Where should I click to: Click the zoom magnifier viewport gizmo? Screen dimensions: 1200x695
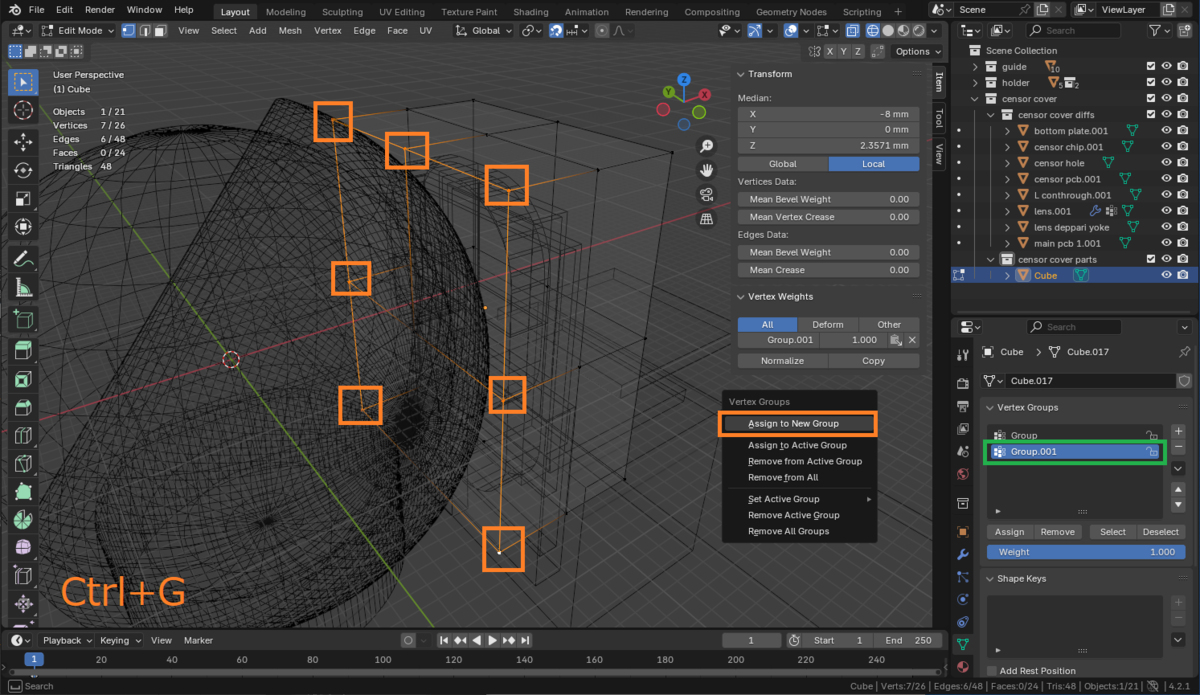(x=707, y=146)
